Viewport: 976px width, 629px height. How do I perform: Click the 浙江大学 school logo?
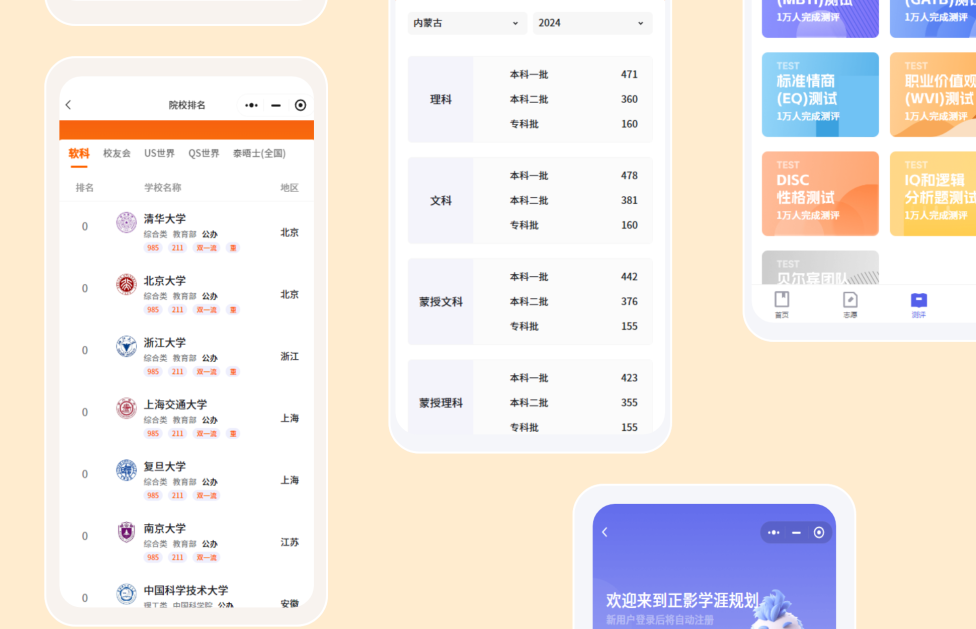pyautogui.click(x=126, y=346)
